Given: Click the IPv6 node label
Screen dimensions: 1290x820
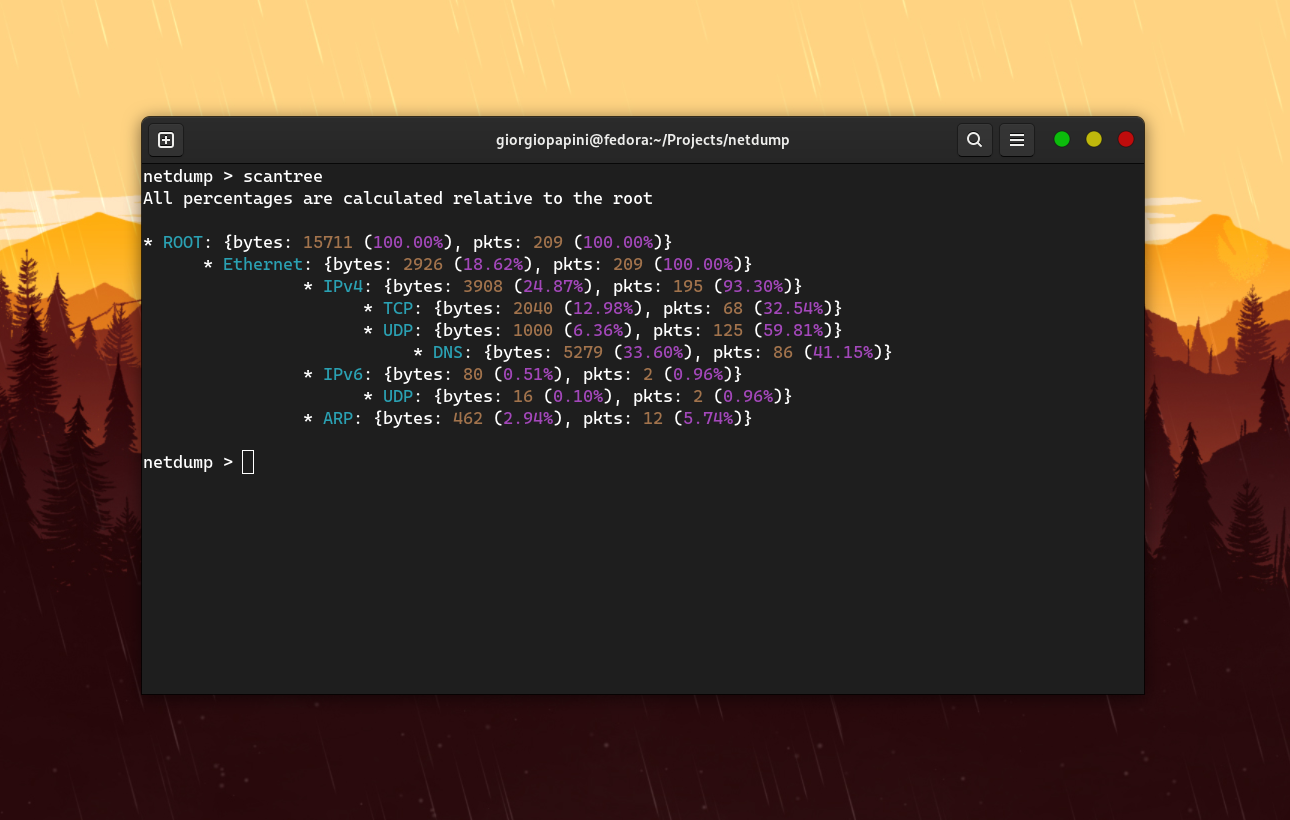Looking at the screenshot, I should pos(343,374).
